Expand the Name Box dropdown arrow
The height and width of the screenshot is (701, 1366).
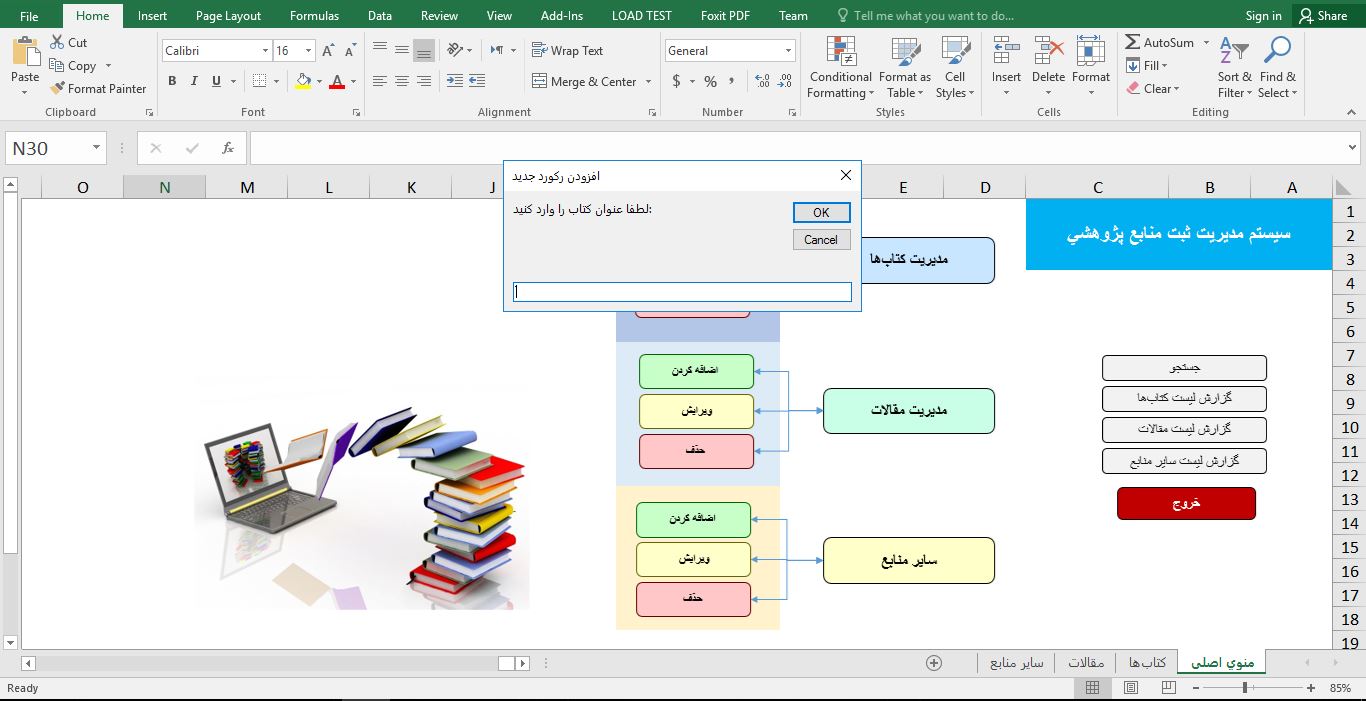(x=97, y=148)
